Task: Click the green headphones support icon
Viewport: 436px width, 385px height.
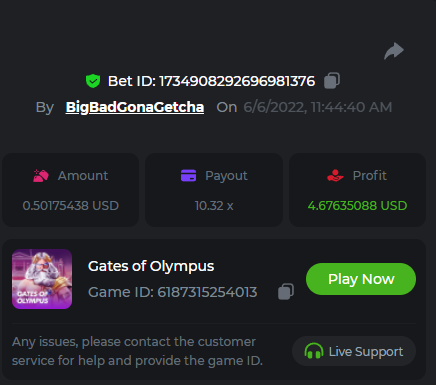Action: coord(314,351)
